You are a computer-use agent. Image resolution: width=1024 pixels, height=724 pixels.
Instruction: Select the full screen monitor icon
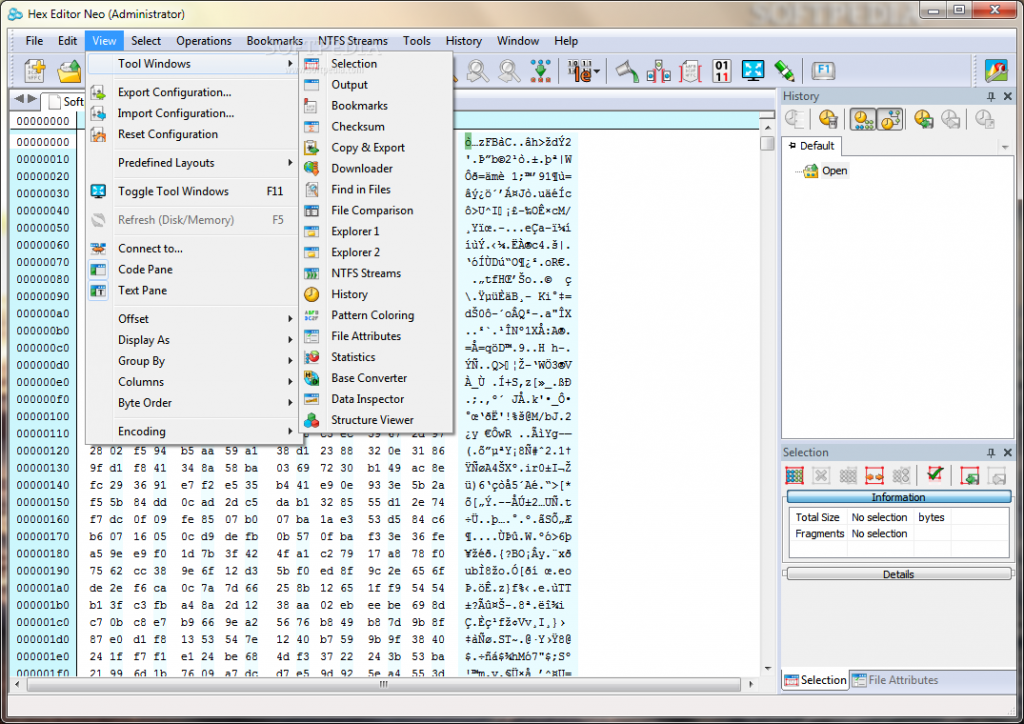(753, 71)
